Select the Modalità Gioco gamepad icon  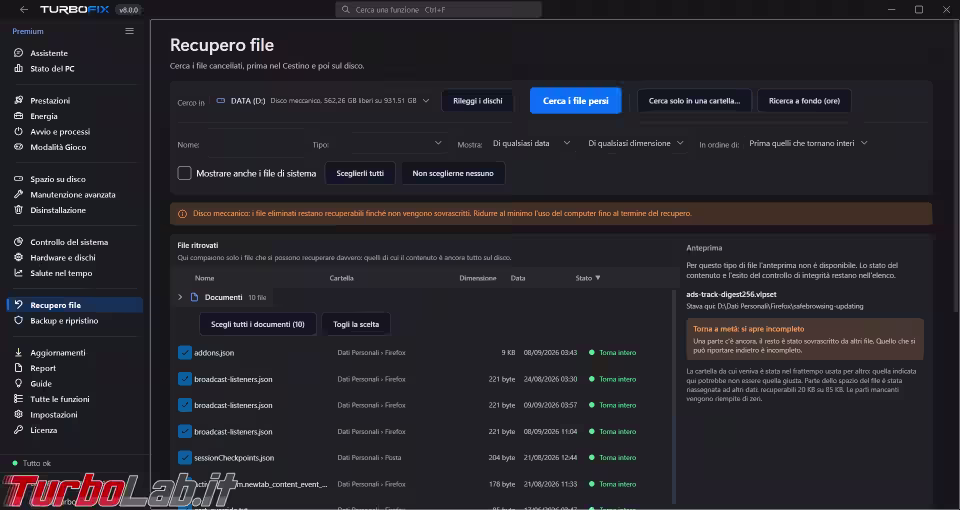pyautogui.click(x=18, y=147)
